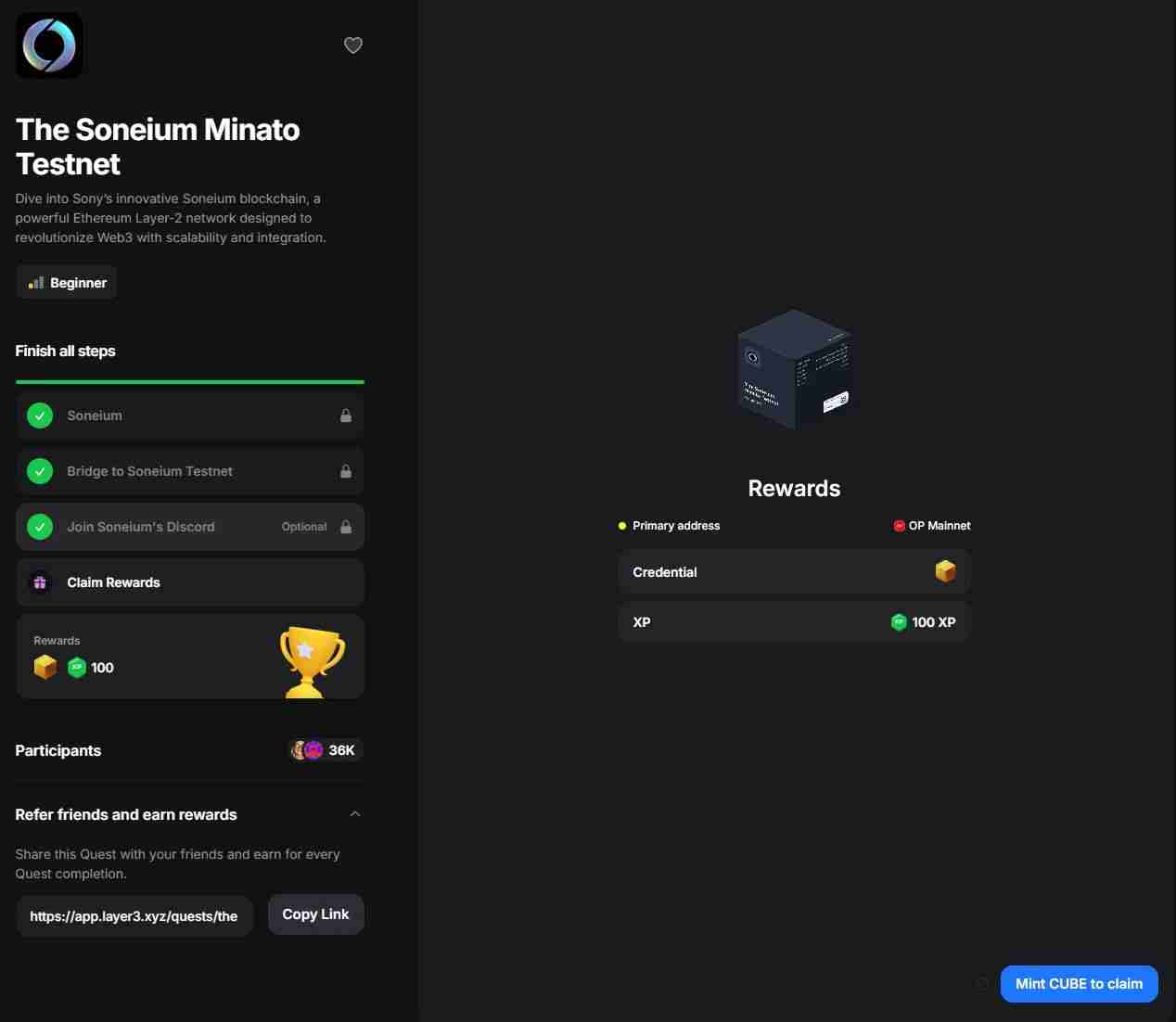Favorite the quest with the heart icon

353,45
